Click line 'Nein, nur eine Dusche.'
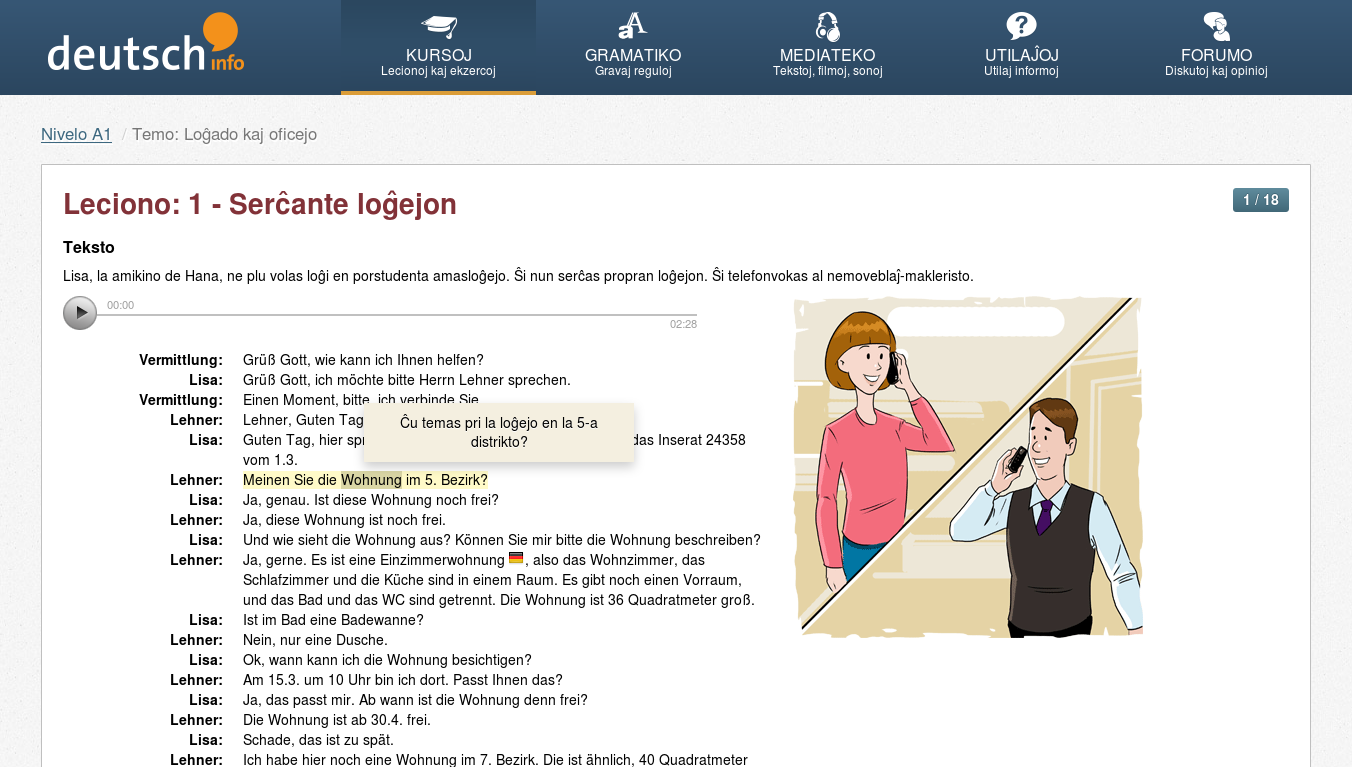 click(x=315, y=640)
